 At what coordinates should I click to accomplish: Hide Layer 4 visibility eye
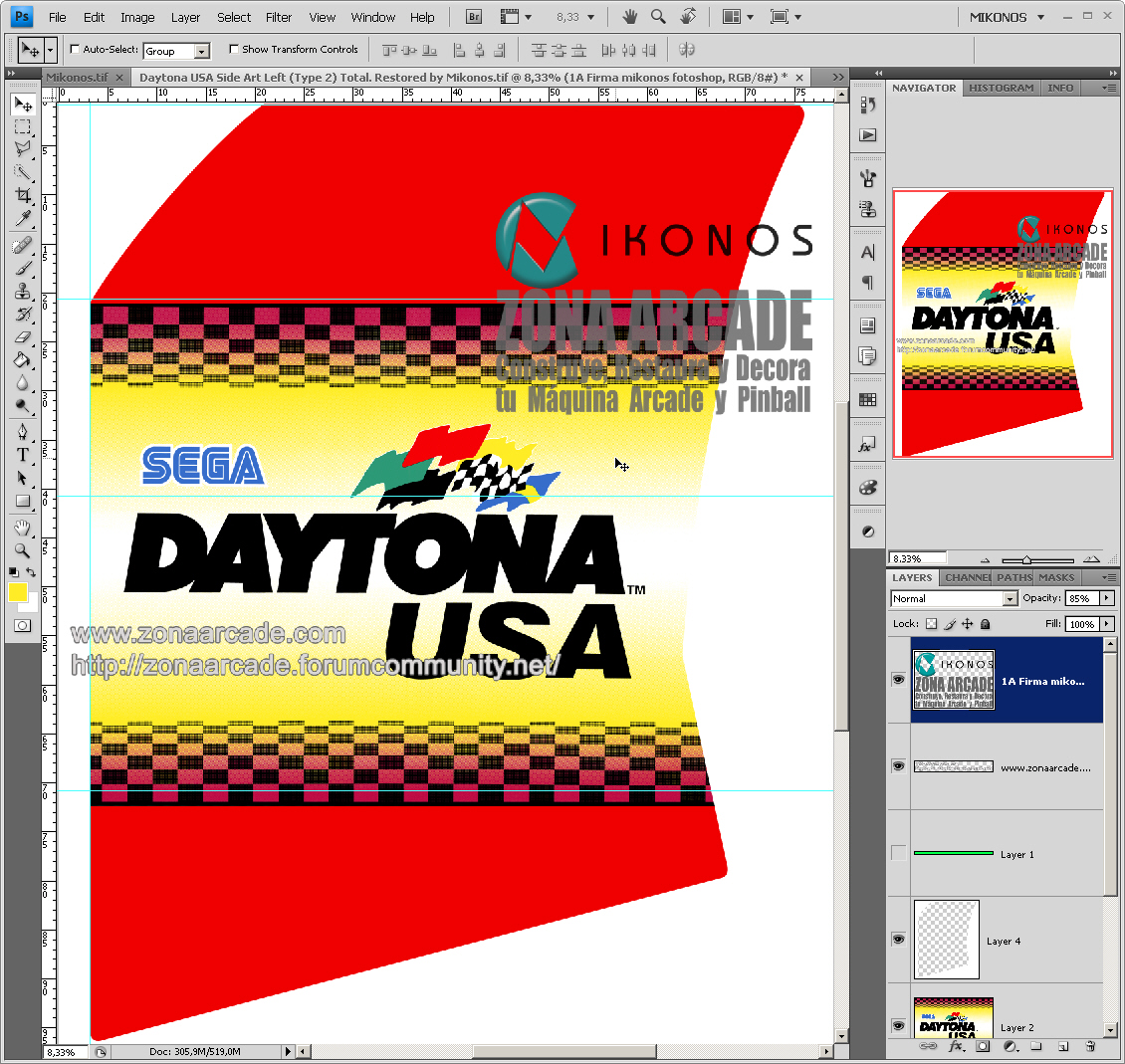coord(898,940)
